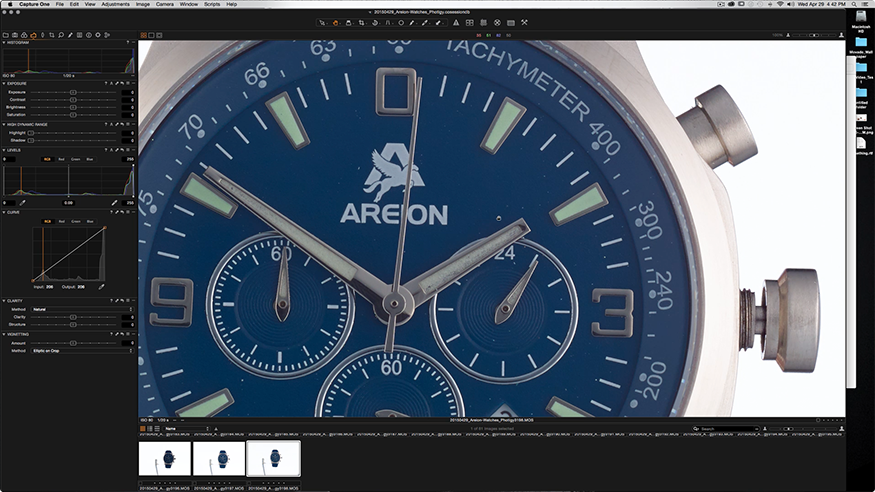
Task: Toggle exposure warning triangle icon
Action: click(456, 23)
